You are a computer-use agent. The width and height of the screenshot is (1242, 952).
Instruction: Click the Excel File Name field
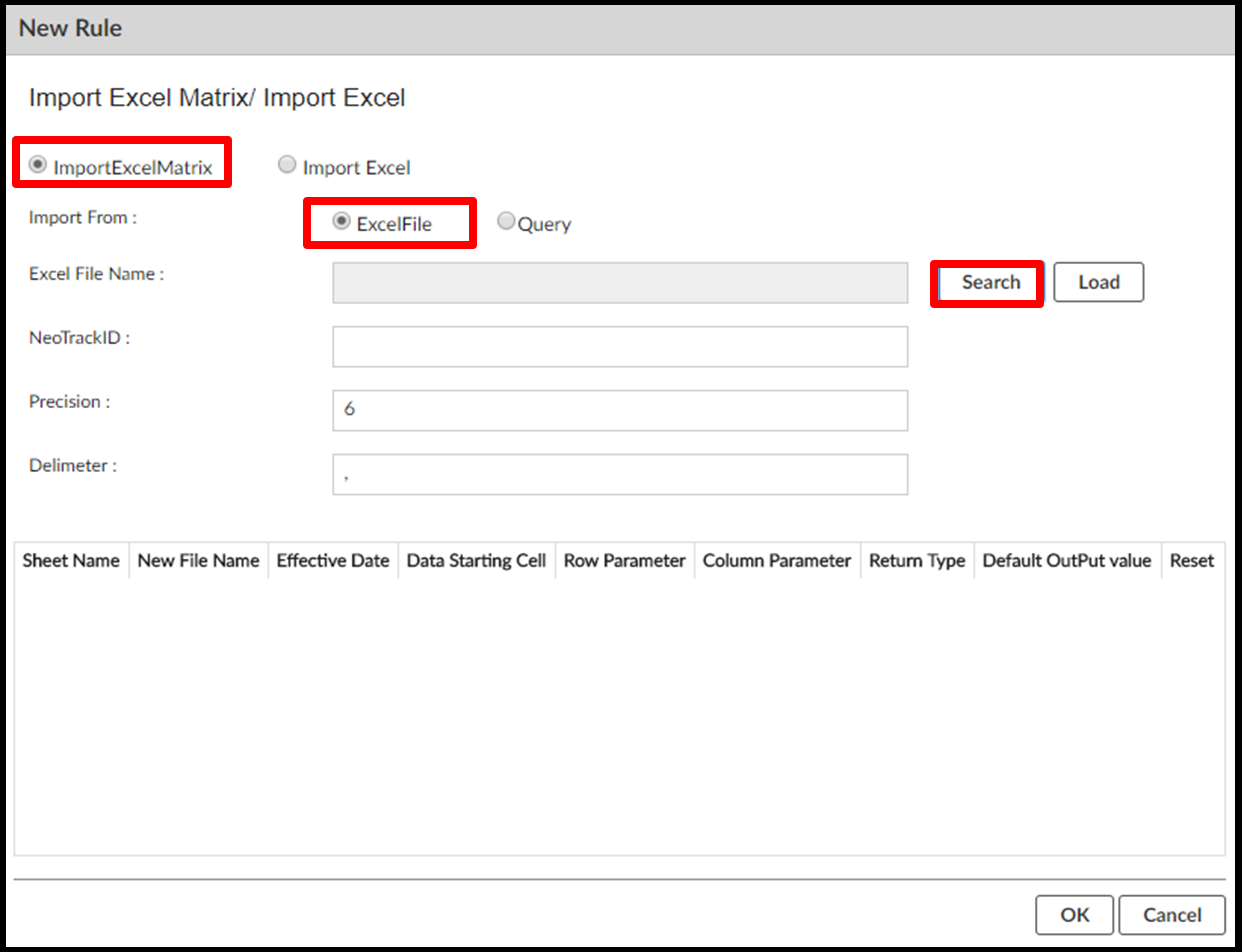(x=619, y=283)
